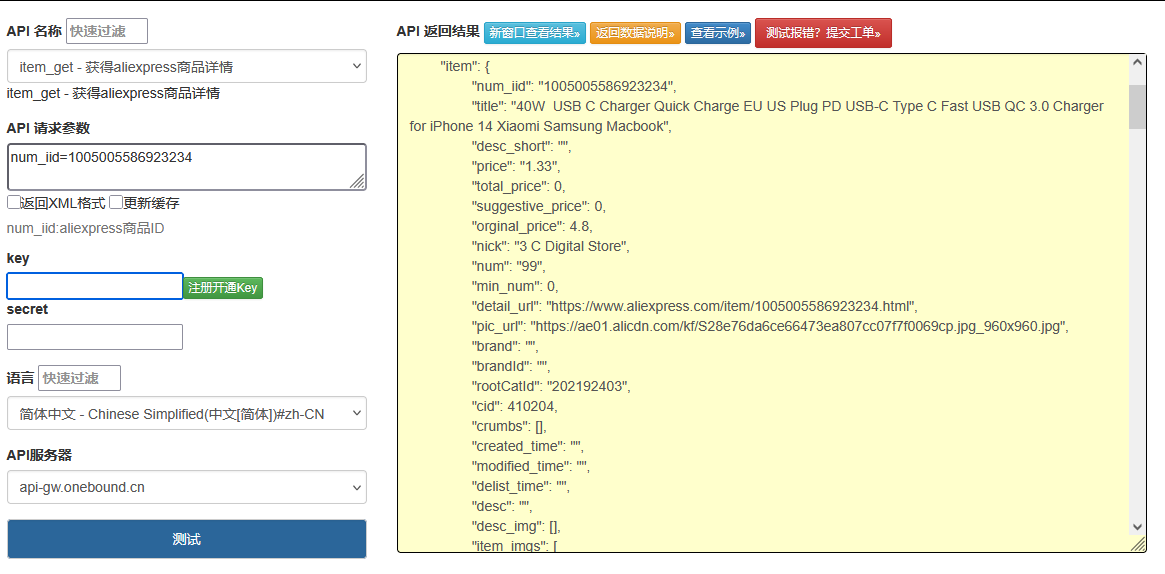Click the red 测试报错？提交工单 button
Viewport: 1165px width, 574px height.
[x=823, y=33]
